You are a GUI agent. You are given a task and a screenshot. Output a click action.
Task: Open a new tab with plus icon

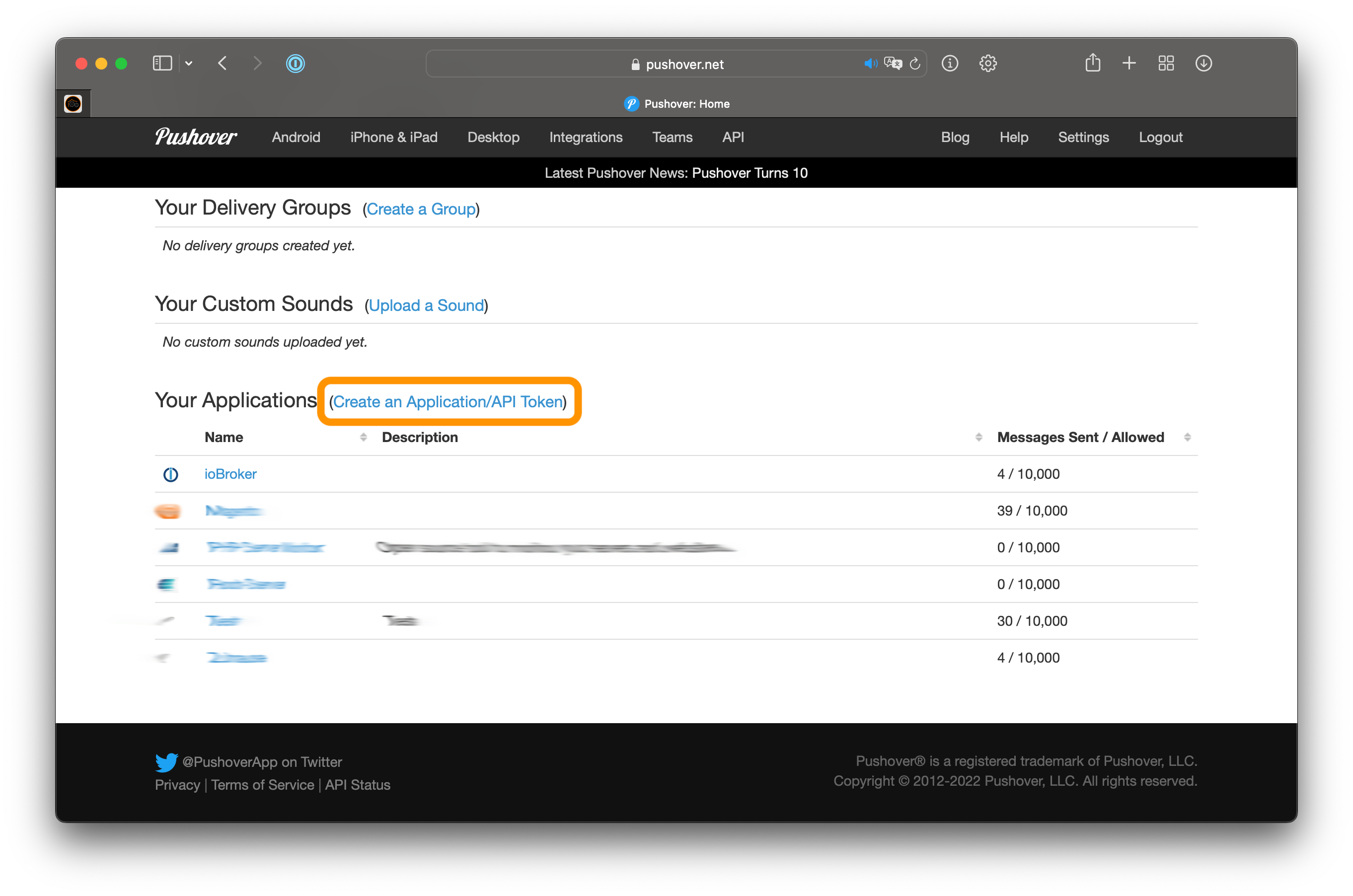coord(1129,63)
